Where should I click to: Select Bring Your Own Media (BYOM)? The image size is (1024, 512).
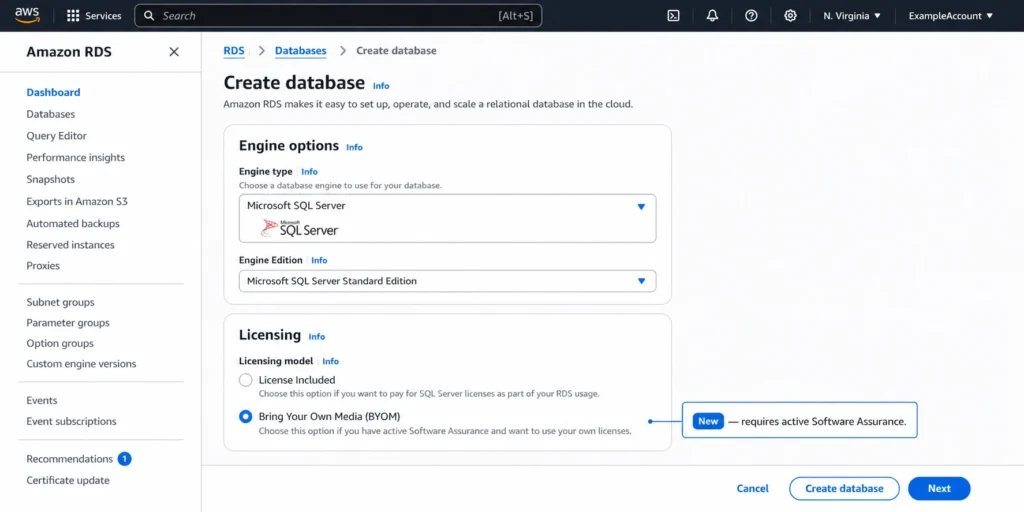(246, 416)
